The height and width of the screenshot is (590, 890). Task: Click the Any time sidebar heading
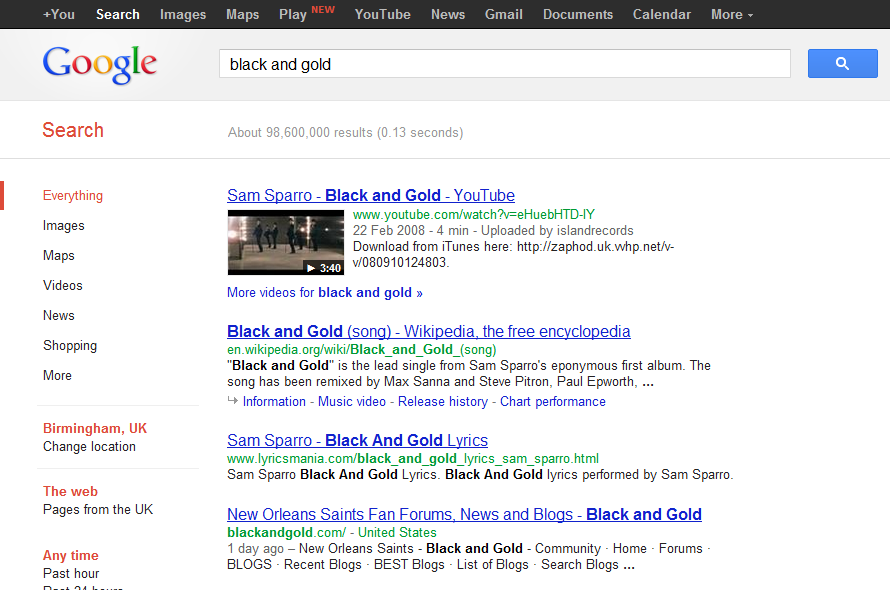click(x=70, y=555)
